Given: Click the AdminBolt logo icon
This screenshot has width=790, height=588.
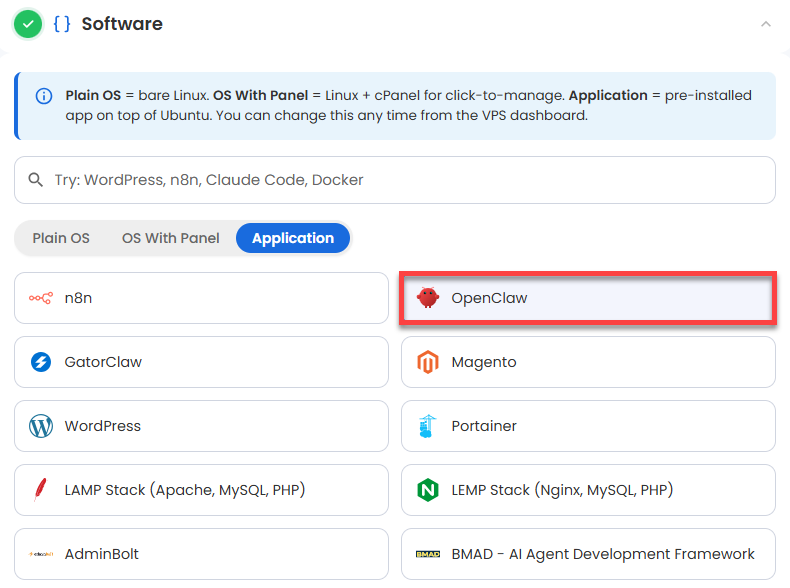Looking at the screenshot, I should click(x=41, y=554).
